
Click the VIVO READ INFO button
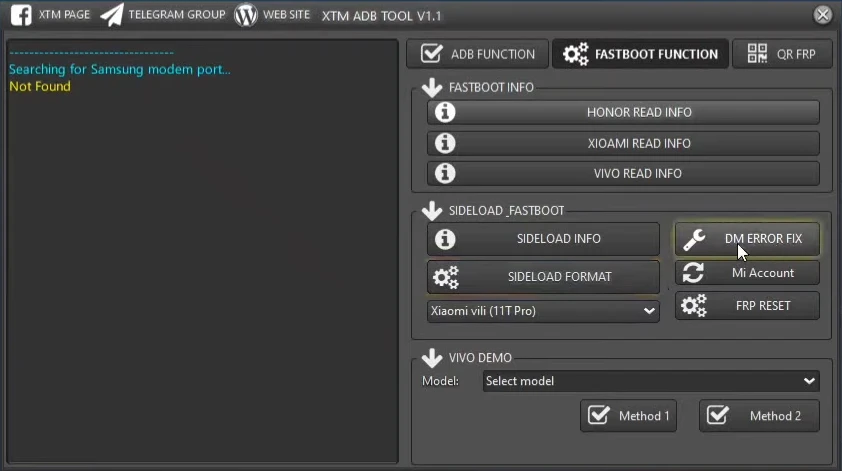(x=623, y=173)
